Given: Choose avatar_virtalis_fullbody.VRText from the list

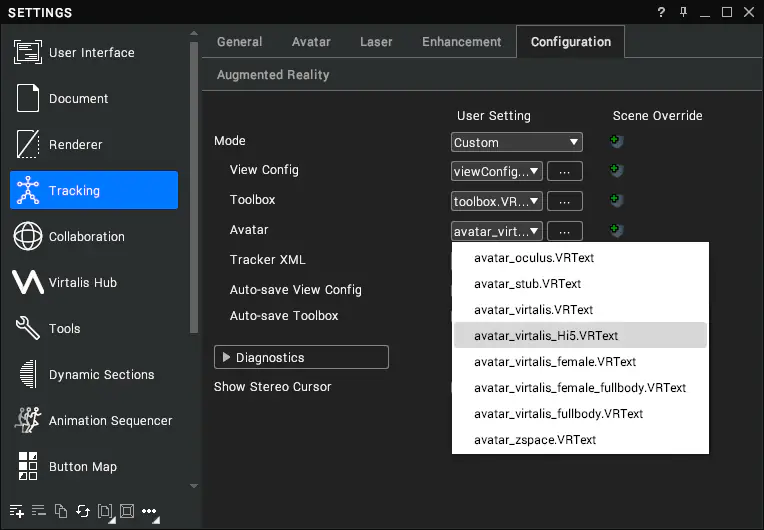Looking at the screenshot, I should point(580,414).
